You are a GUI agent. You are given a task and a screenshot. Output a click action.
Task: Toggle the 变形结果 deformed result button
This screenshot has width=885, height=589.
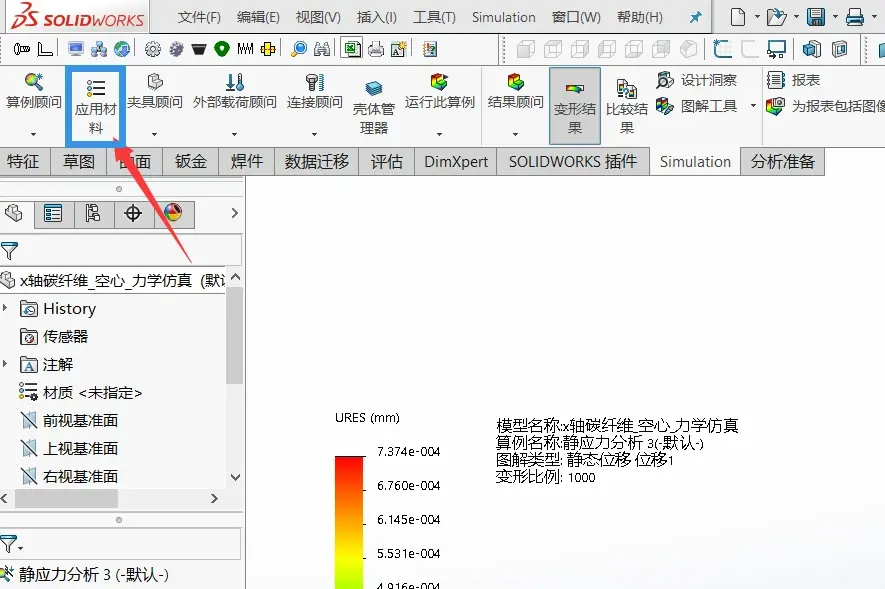[575, 106]
